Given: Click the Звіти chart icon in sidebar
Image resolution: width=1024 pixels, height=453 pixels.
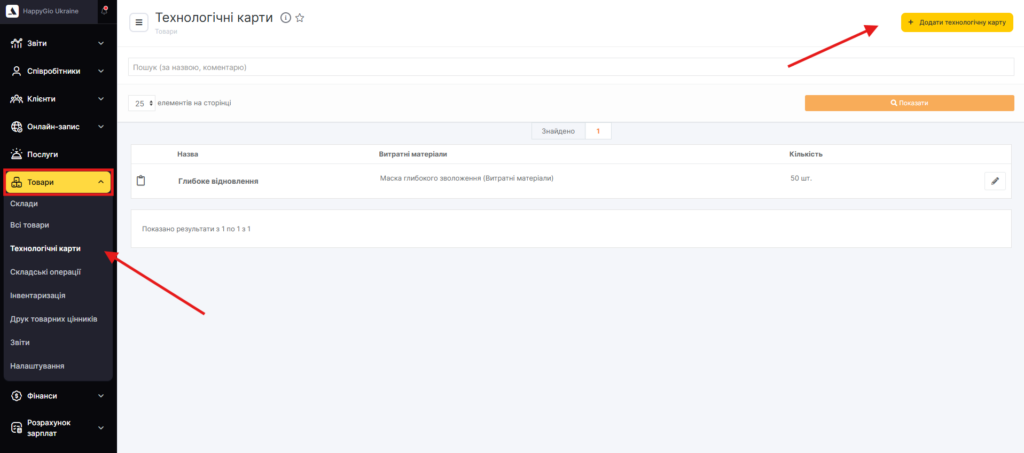Looking at the screenshot, I should click(x=17, y=44).
